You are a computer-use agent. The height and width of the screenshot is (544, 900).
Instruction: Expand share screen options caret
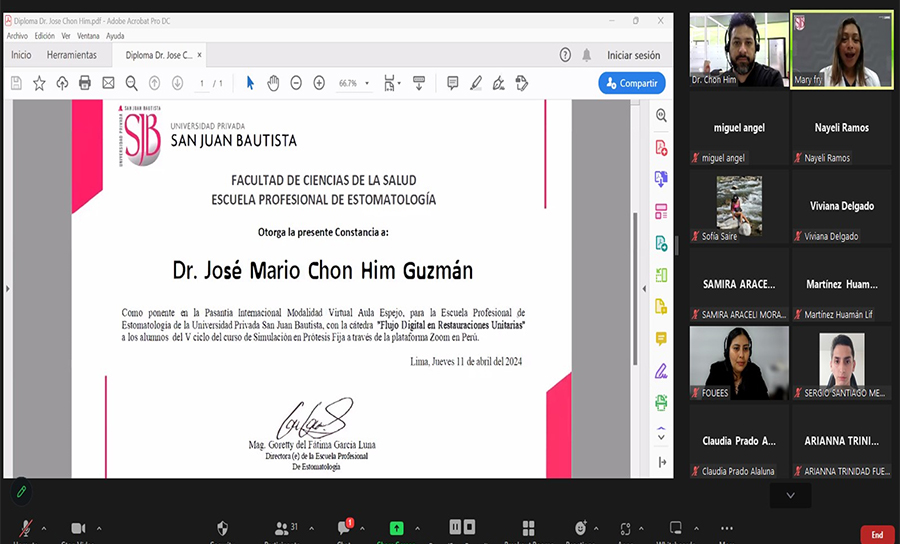coord(417,529)
